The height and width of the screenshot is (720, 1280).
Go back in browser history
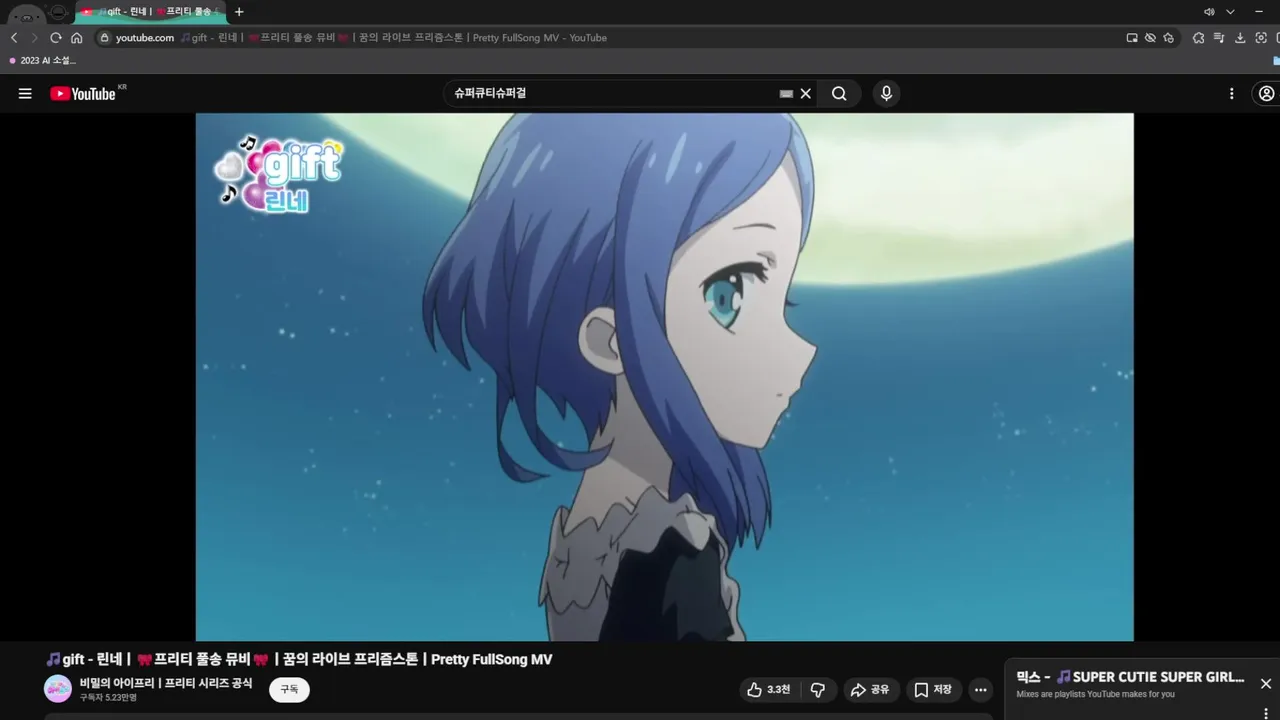14,38
